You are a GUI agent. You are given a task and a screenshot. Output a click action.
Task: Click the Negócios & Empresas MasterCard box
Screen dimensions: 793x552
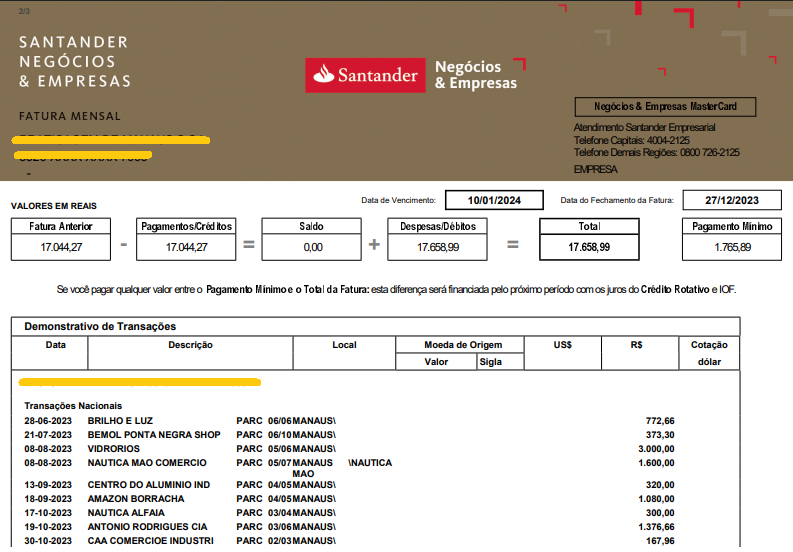(x=665, y=107)
